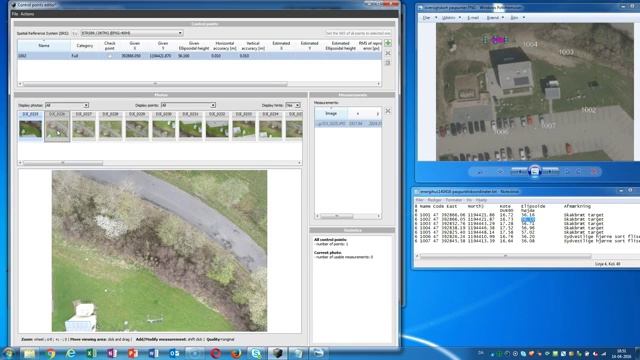Remove selected measurement with X icon
This screenshot has width=640, height=360.
tap(388, 111)
